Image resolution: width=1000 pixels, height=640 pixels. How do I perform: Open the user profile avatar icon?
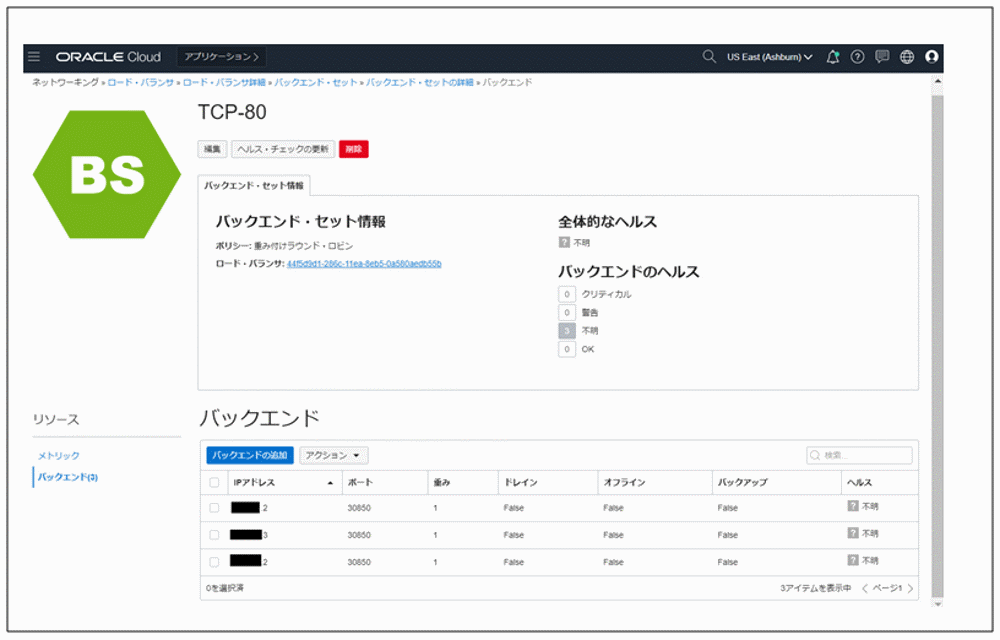click(x=931, y=57)
